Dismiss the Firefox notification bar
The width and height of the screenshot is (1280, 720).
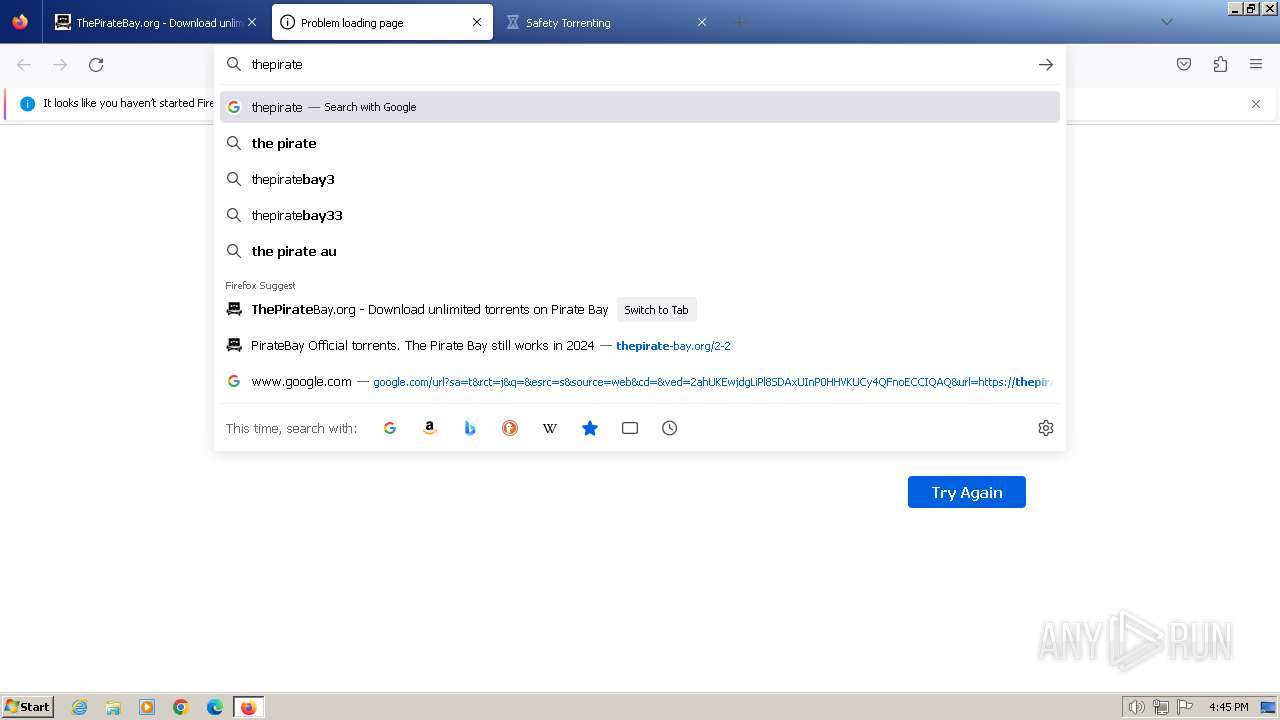[x=1256, y=104]
